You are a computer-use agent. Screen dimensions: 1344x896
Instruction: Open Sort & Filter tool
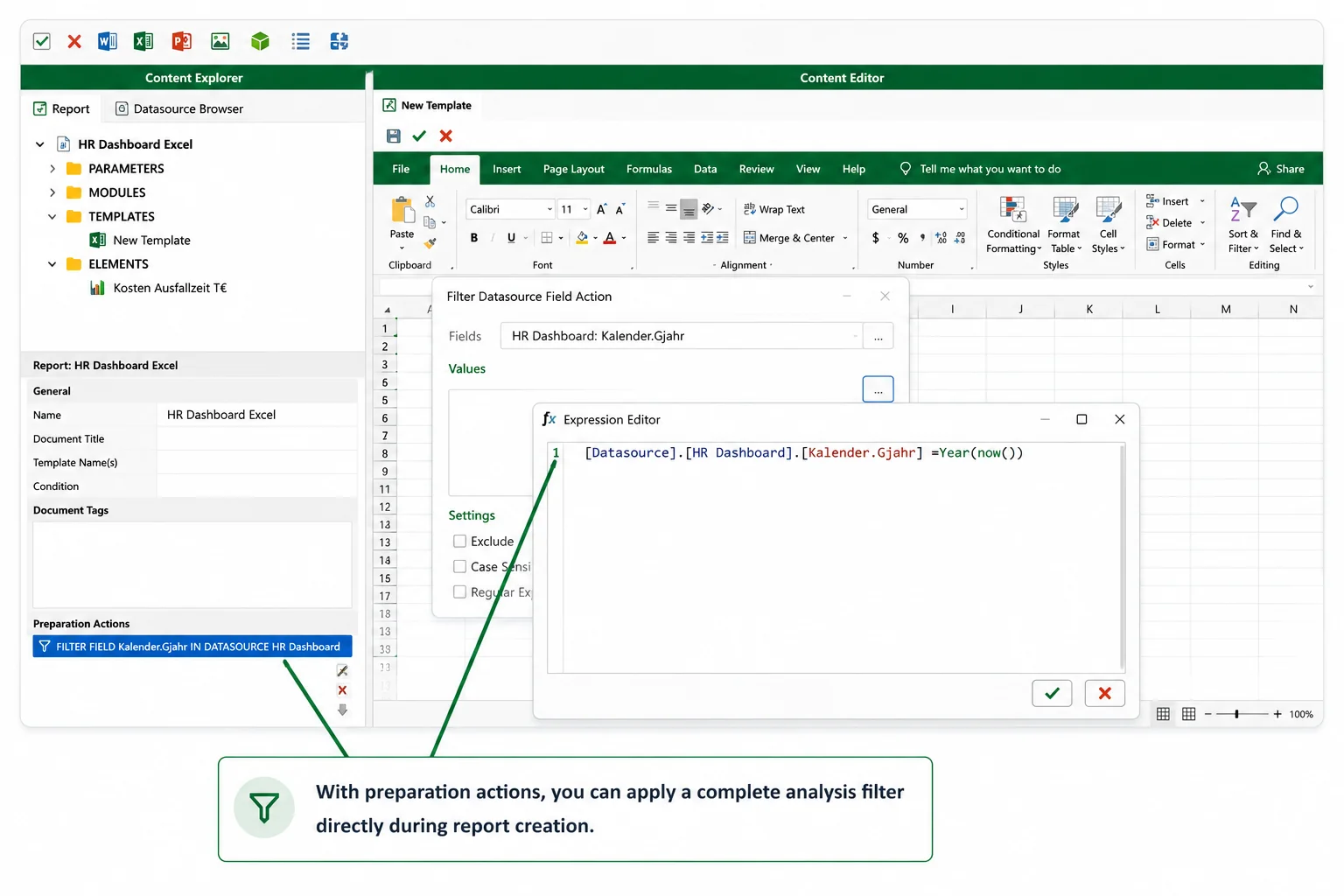point(1243,225)
